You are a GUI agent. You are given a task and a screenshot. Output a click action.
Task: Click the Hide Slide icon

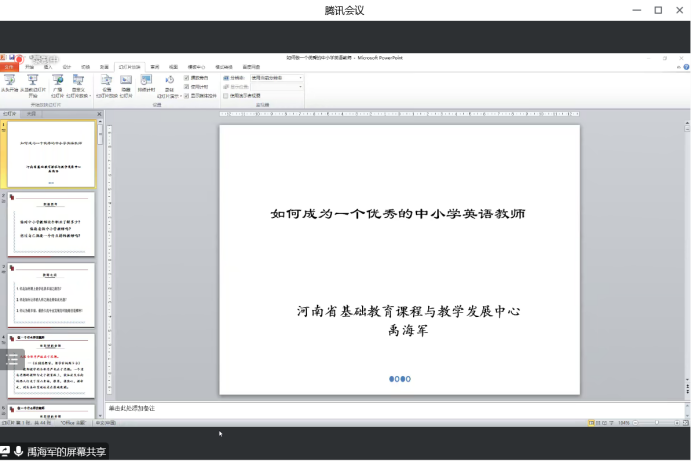(x=126, y=82)
